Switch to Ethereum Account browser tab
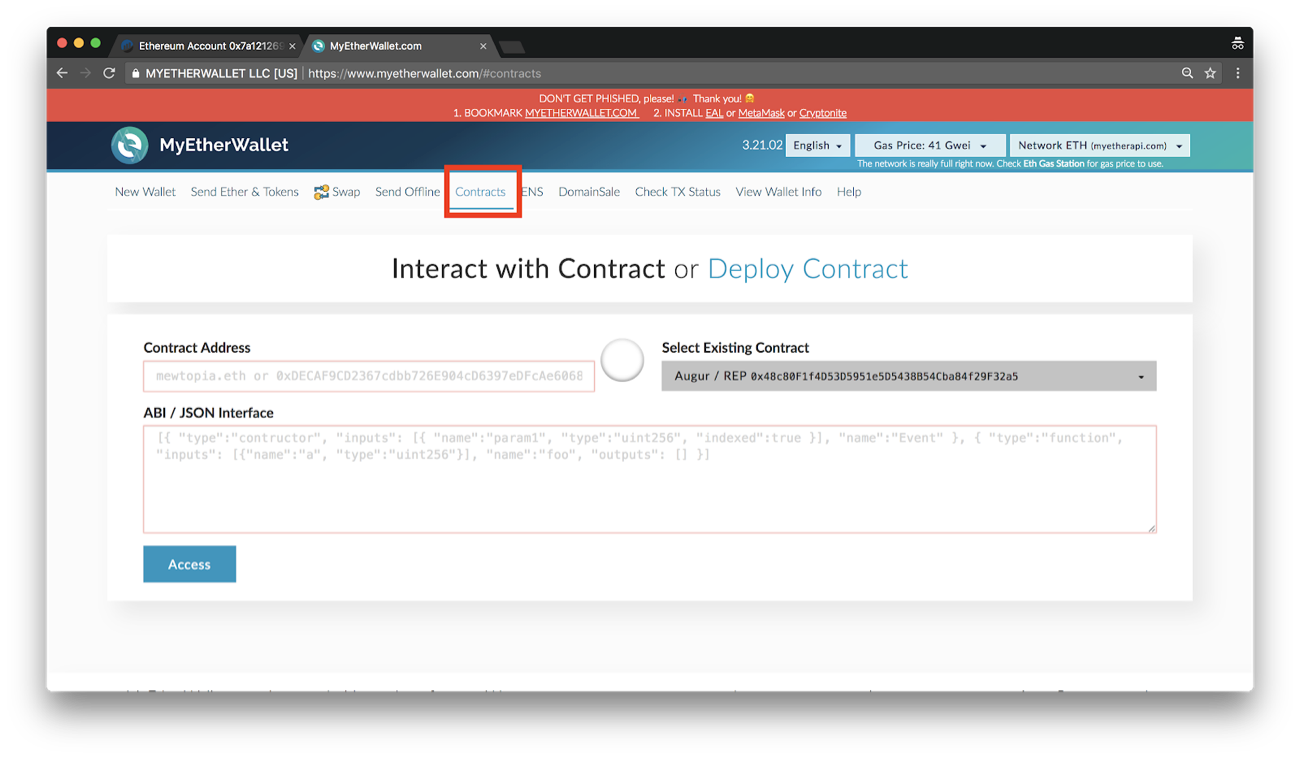Screen dimensions: 1300x759 (x=205, y=46)
